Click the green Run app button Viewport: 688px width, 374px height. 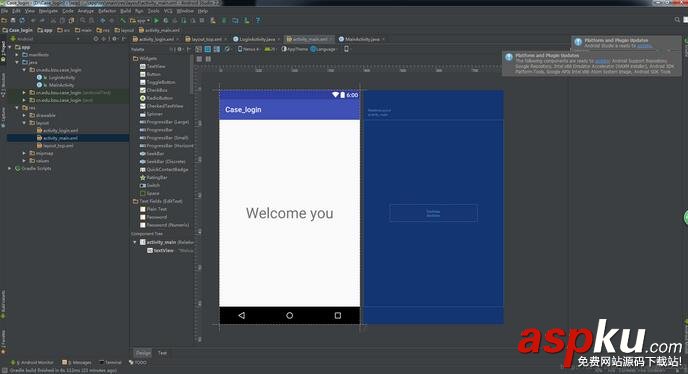tap(156, 20)
